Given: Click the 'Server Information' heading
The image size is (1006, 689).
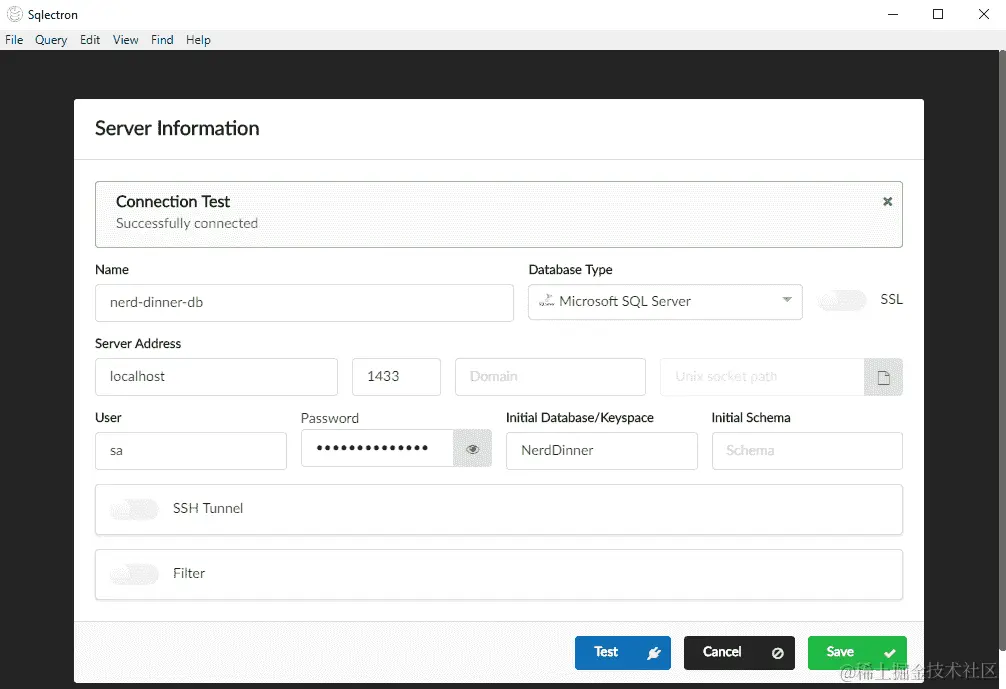Looking at the screenshot, I should tap(177, 128).
